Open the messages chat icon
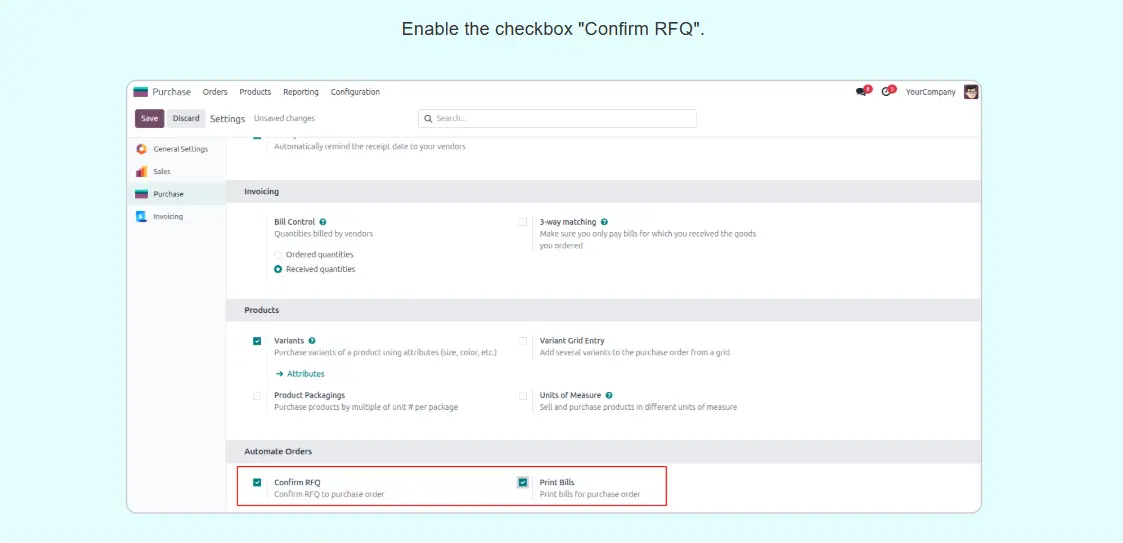 [x=861, y=92]
